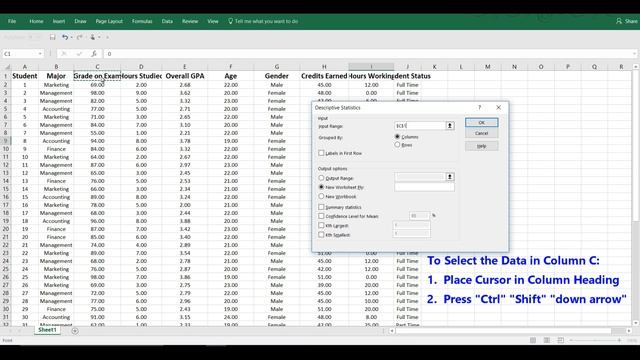Click in the Input Range field
The image size is (640, 360).
[420, 126]
